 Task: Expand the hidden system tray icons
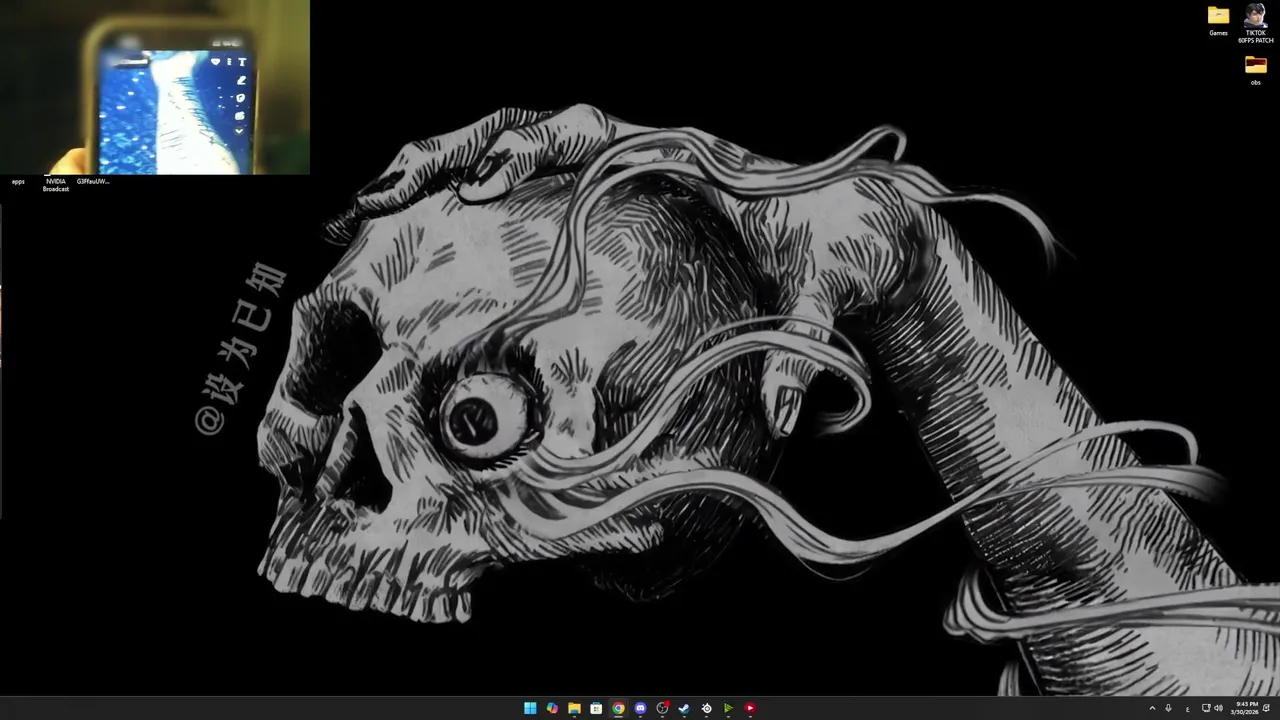(x=1152, y=708)
